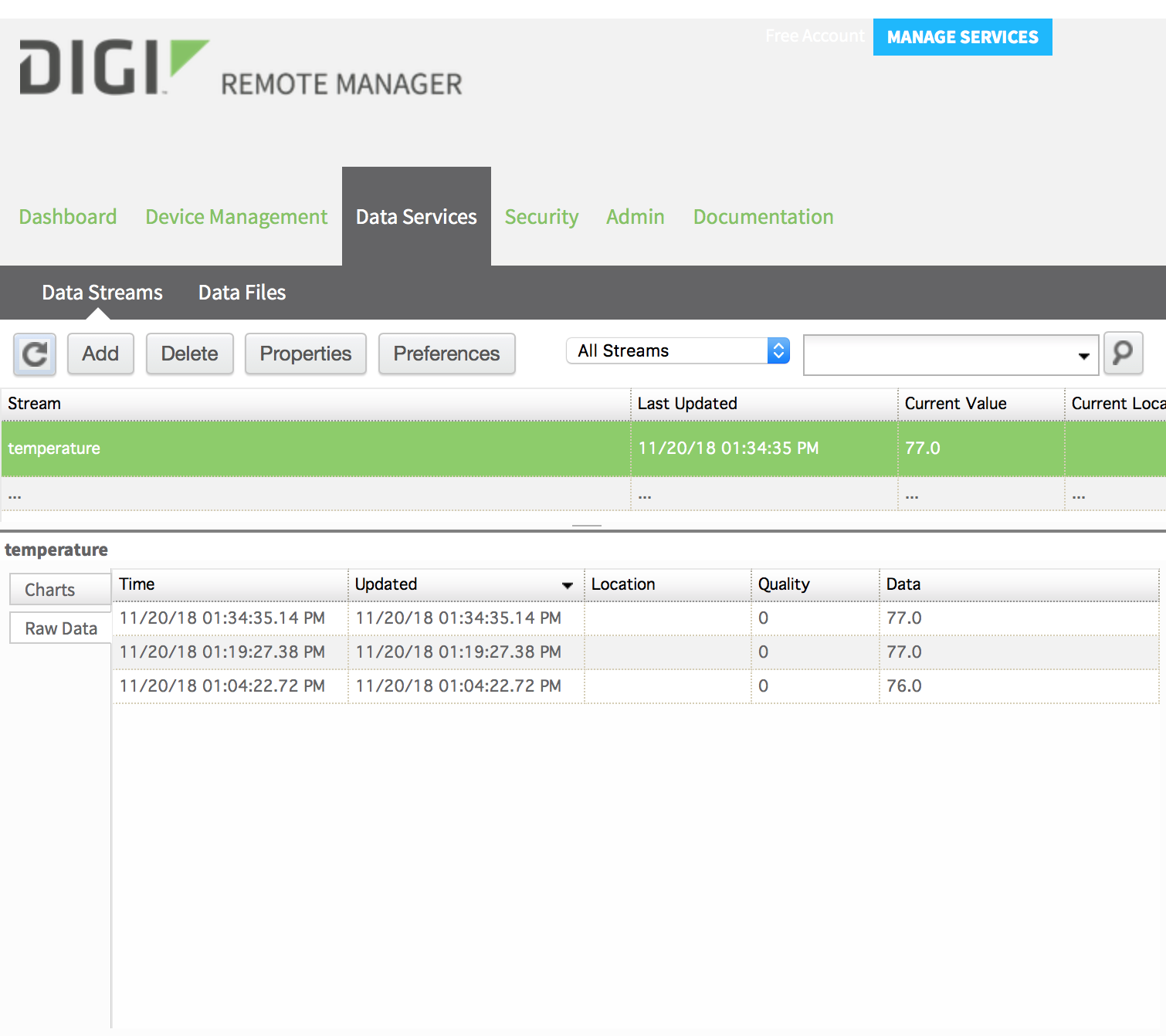Click the Delete button
Viewport: 1166px width, 1036px height.
189,354
